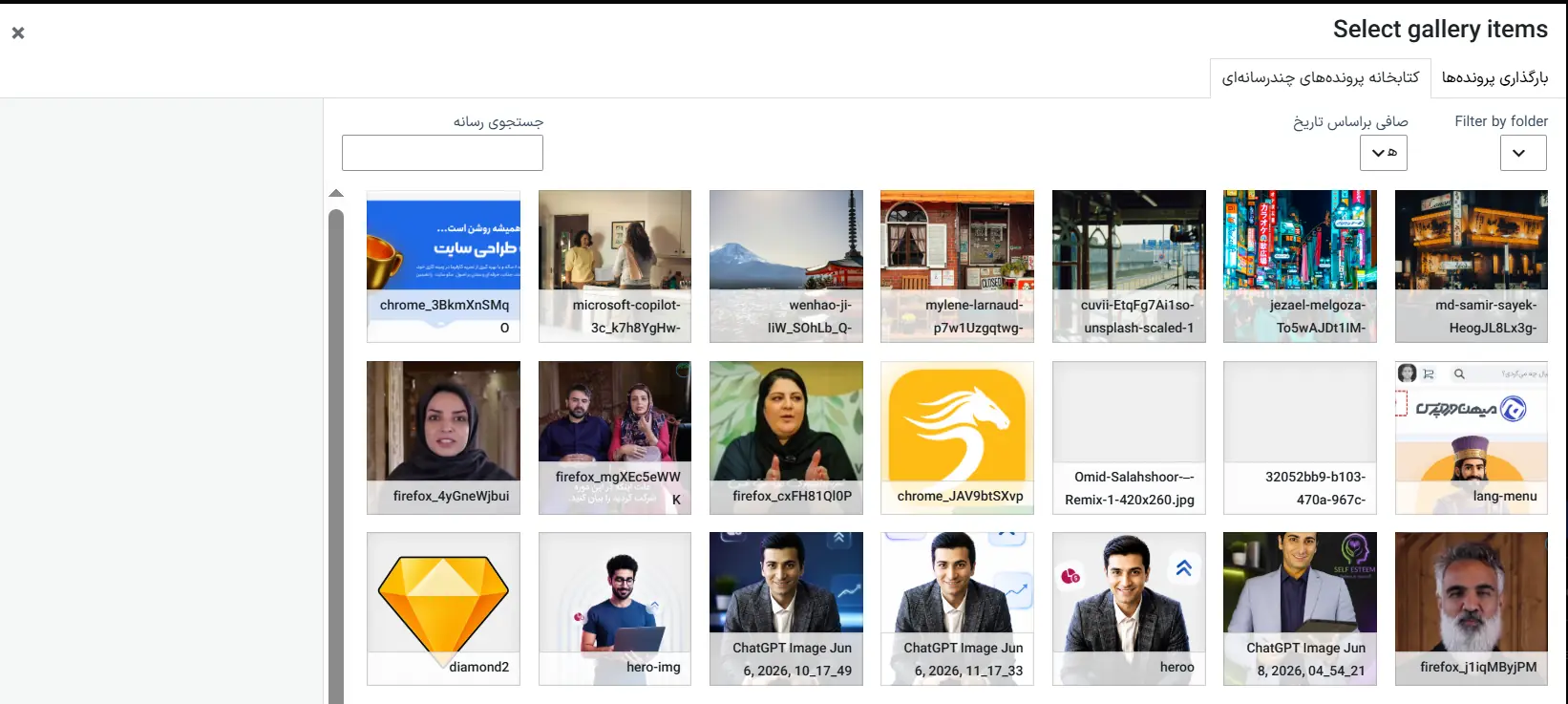The height and width of the screenshot is (704, 1568).
Task: Select the microsoft-copilot thumbnail
Action: coord(615,266)
